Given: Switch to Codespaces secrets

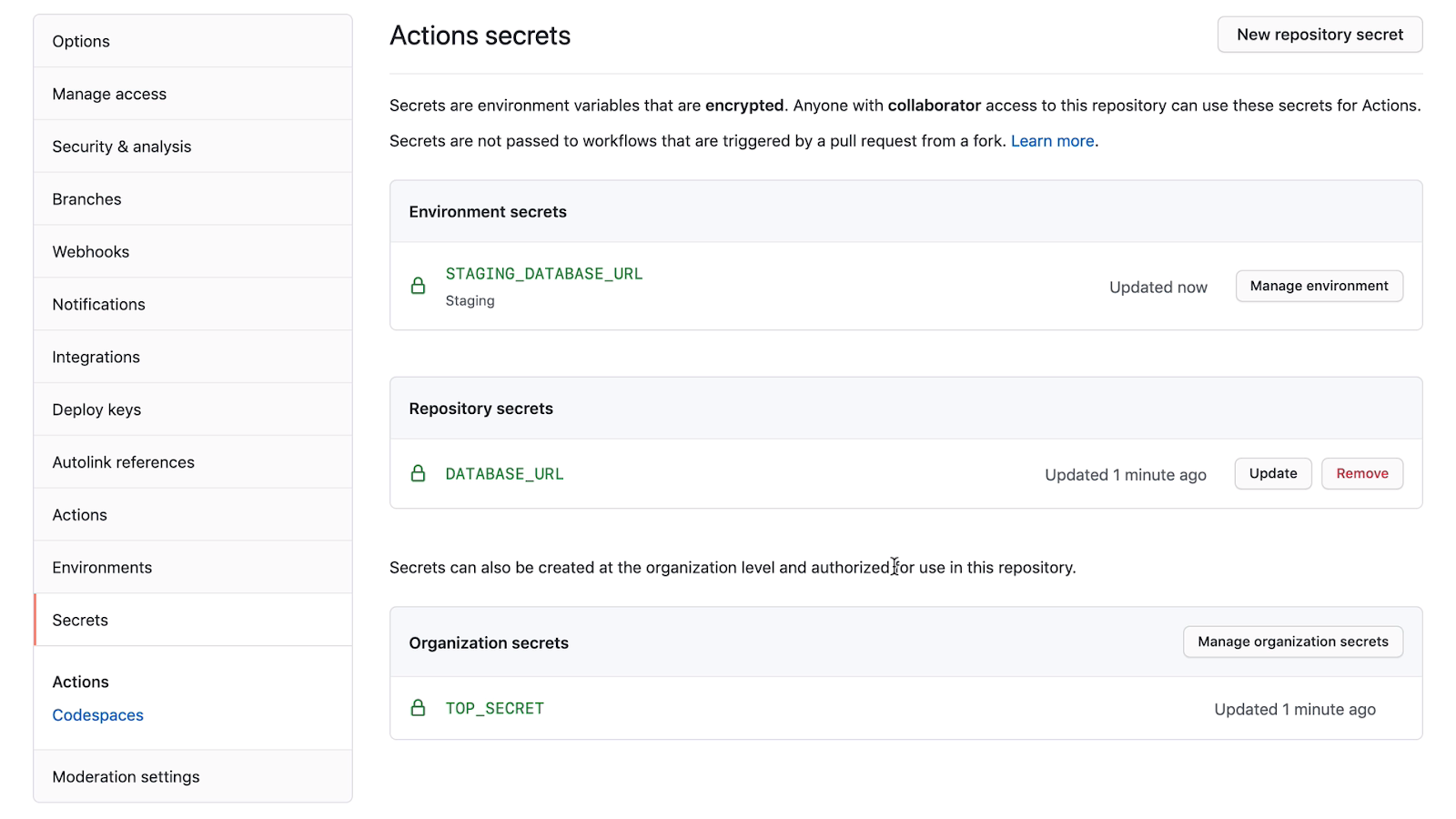Looking at the screenshot, I should click(97, 714).
